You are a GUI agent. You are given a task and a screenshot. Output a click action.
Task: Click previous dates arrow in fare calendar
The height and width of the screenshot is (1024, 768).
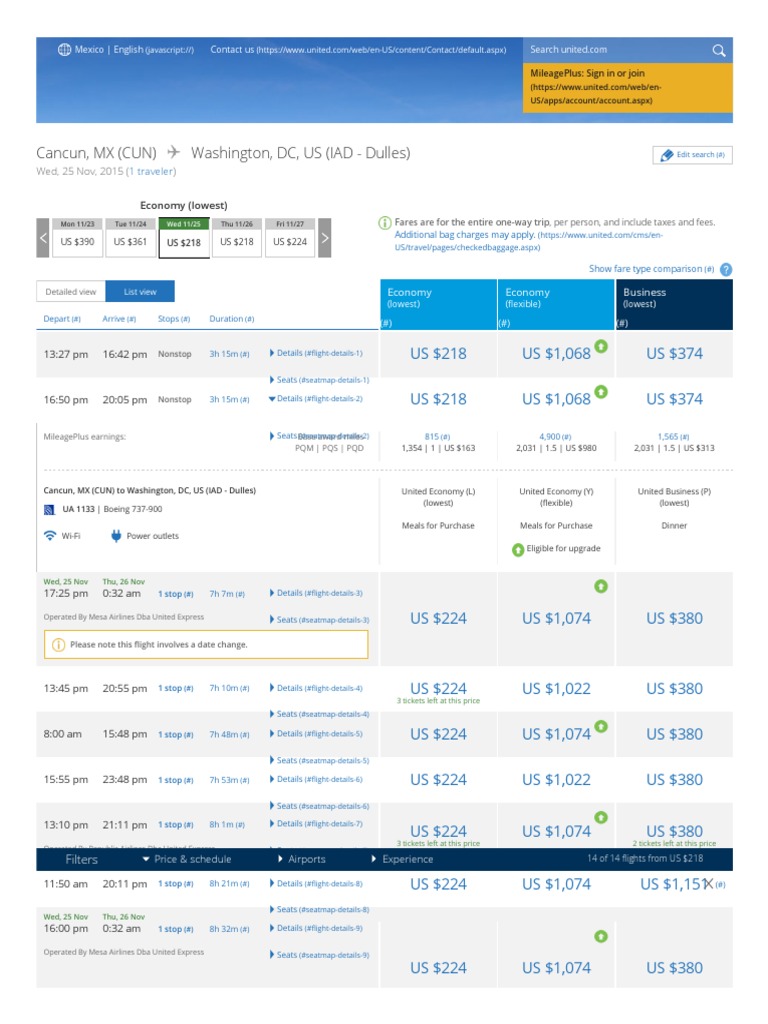tap(43, 240)
